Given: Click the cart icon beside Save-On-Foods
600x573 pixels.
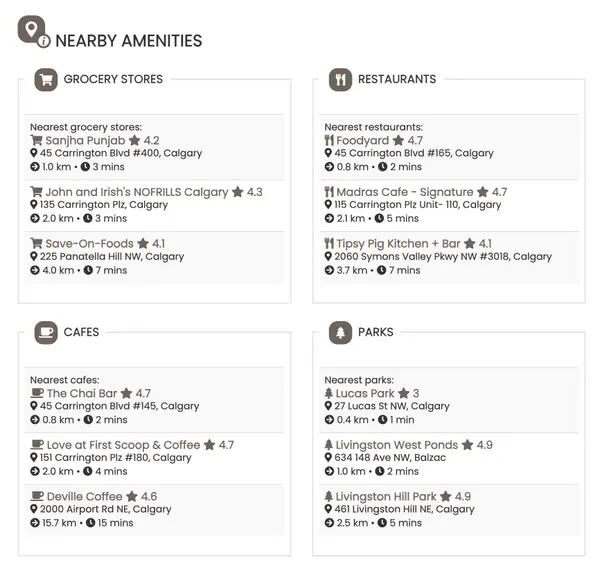Looking at the screenshot, I should click(x=36, y=243).
